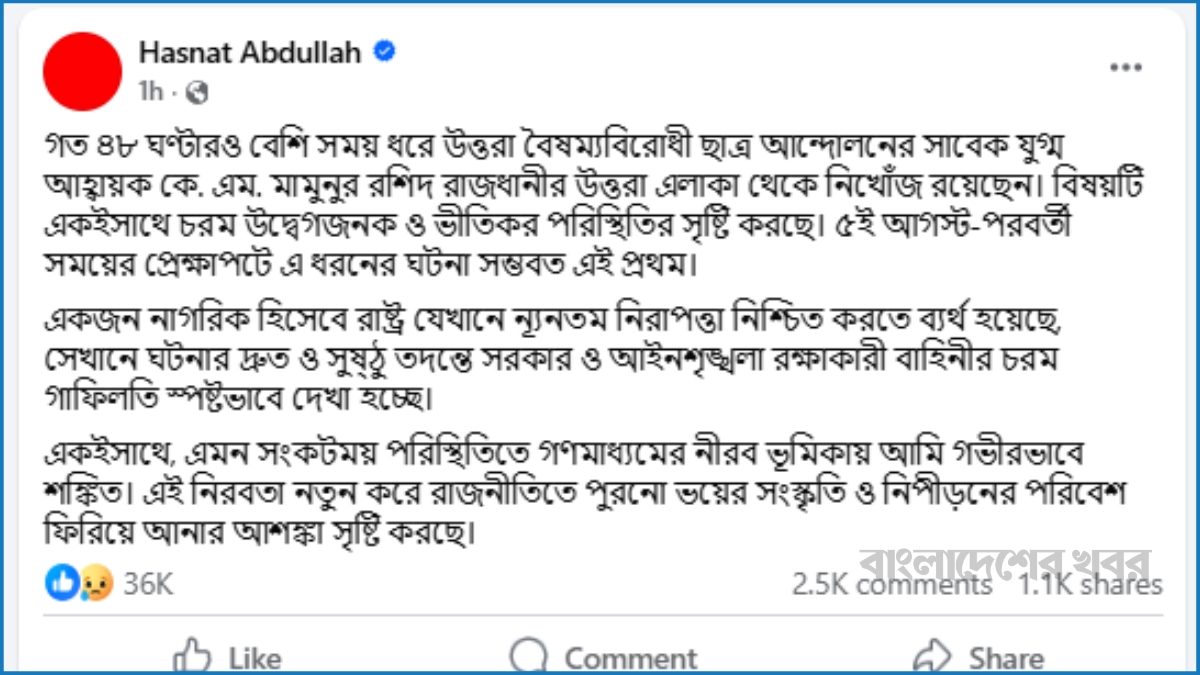Click the speech bubble icon beside Comment
This screenshot has width=1200, height=675.
(529, 657)
